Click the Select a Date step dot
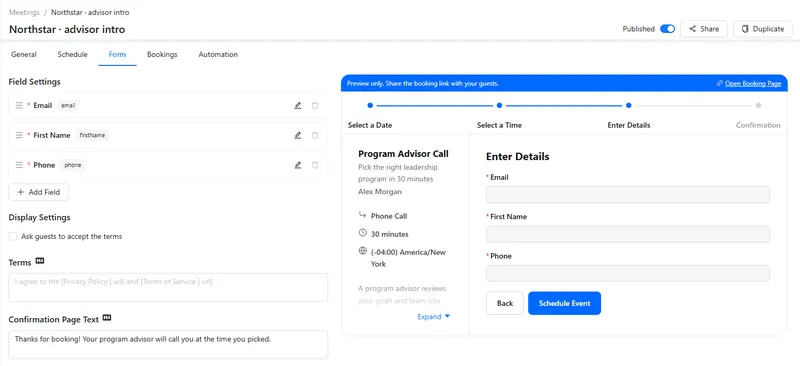 370,106
